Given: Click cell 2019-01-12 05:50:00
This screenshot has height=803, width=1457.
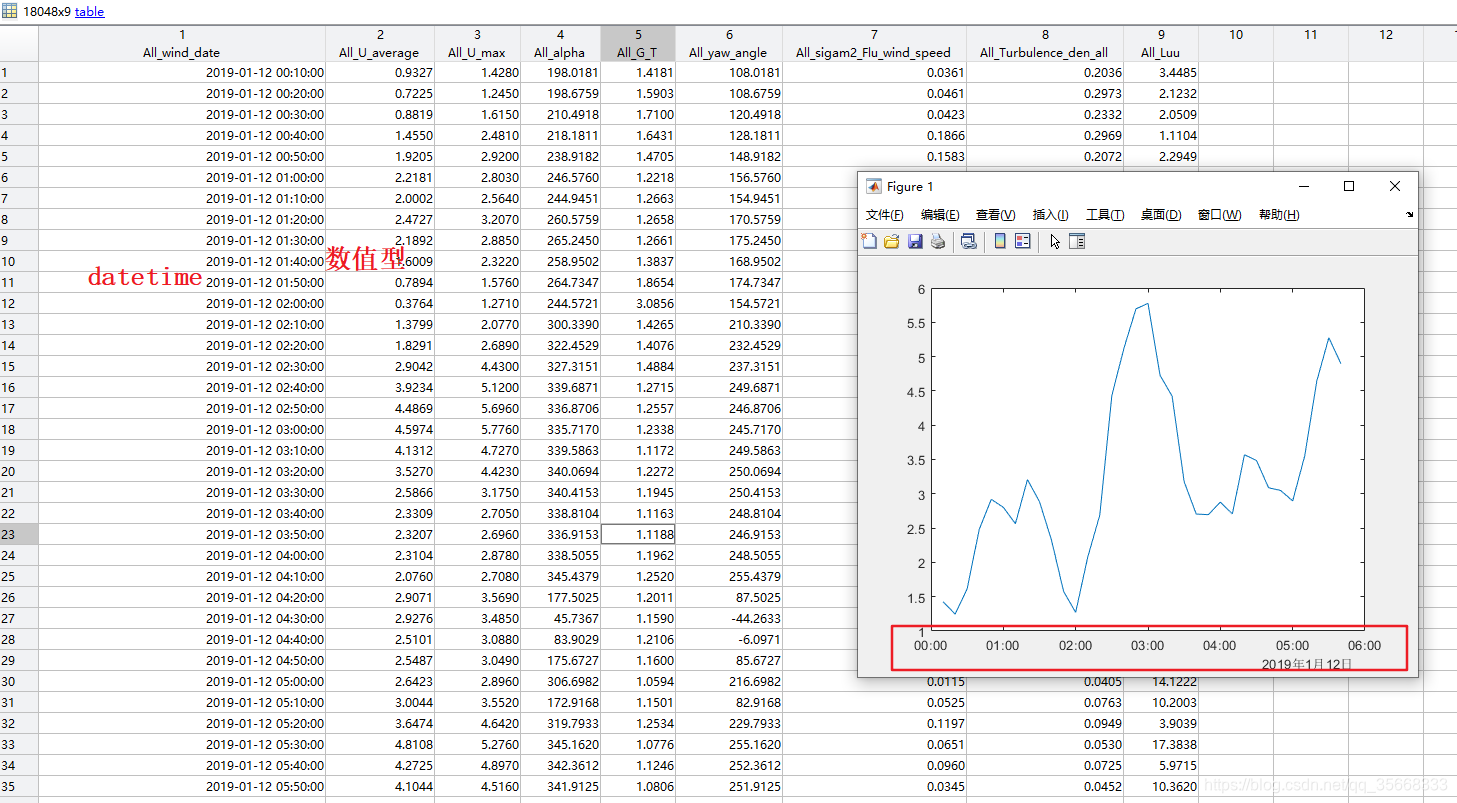Looking at the screenshot, I should (182, 786).
